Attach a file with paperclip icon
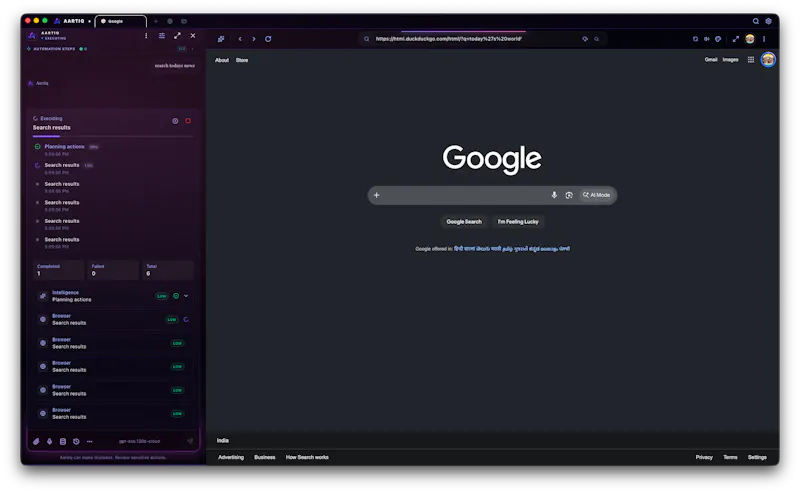Image resolution: width=800 pixels, height=493 pixels. click(x=36, y=441)
